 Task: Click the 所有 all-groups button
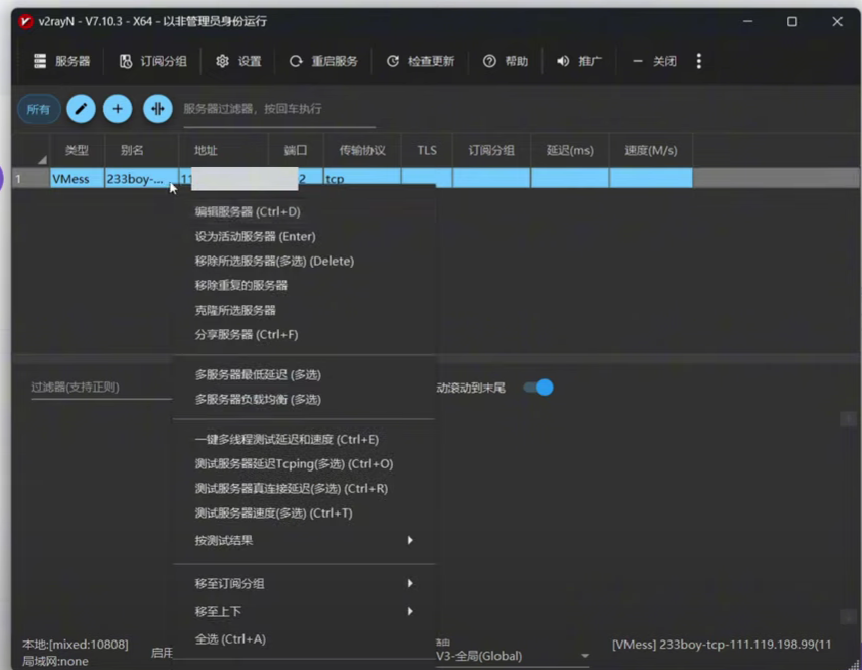point(38,109)
